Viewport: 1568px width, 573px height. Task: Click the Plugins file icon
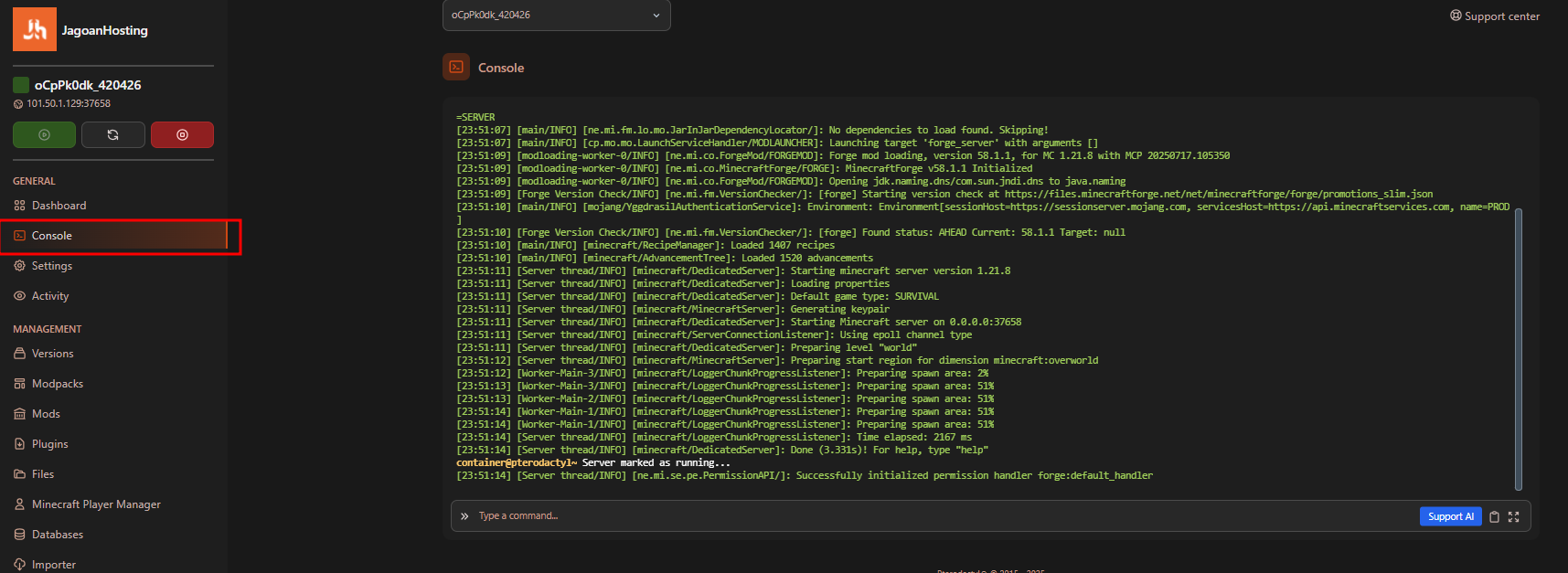(x=19, y=444)
